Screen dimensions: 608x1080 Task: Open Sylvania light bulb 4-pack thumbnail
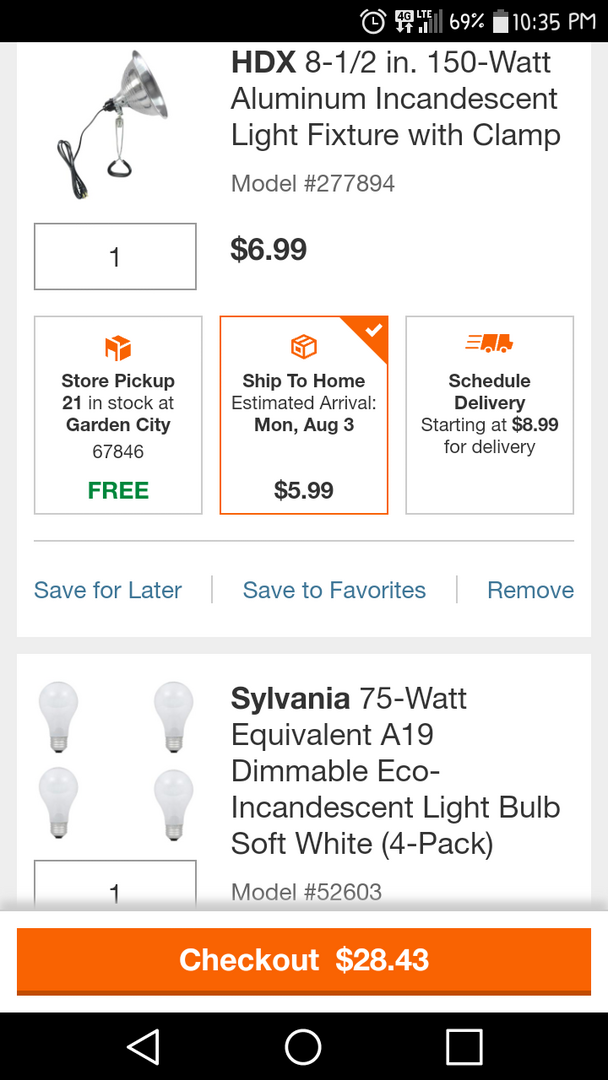click(115, 760)
